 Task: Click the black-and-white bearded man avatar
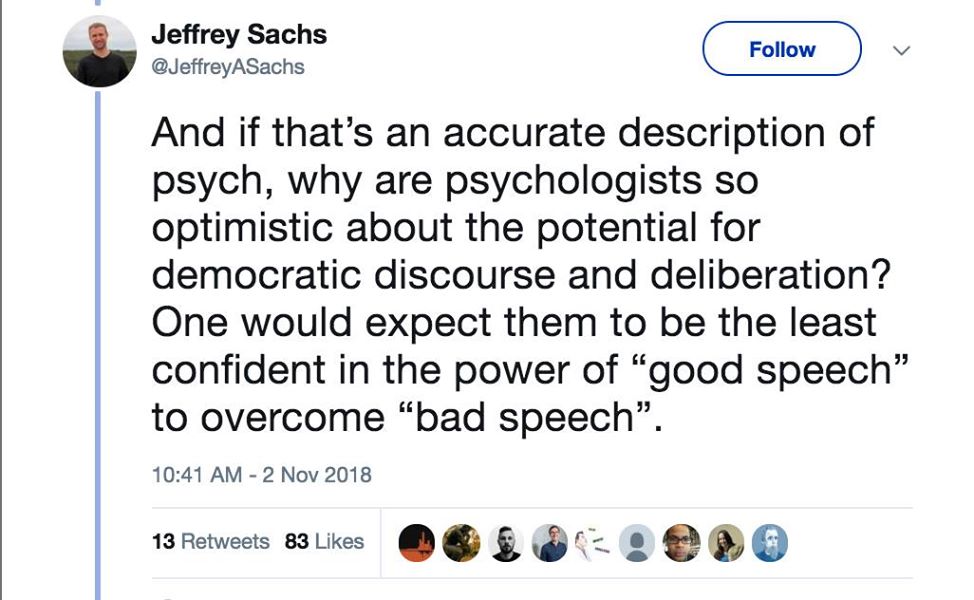point(506,542)
